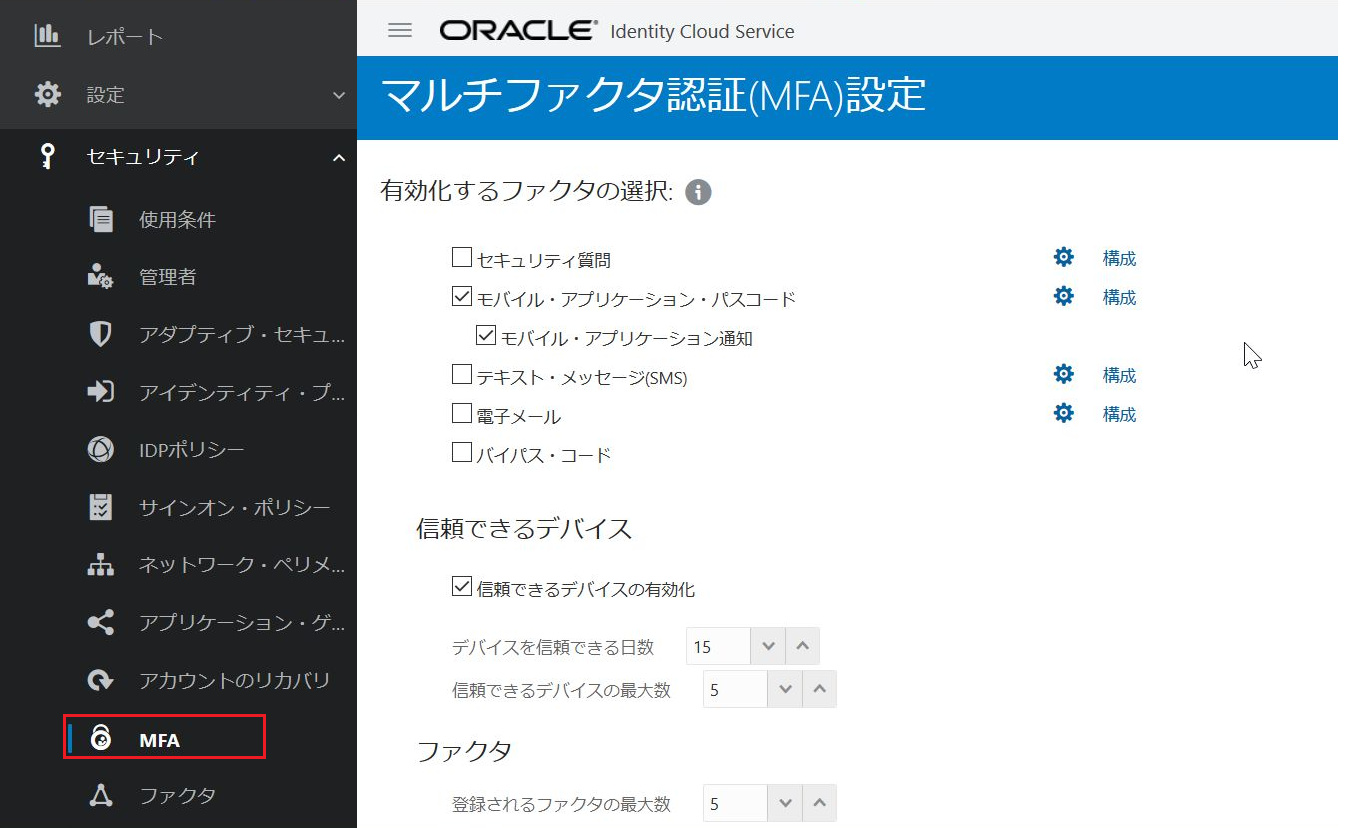Screen dimensions: 1346x828
Task: Open the 使用条件 menu item
Action: click(x=178, y=219)
